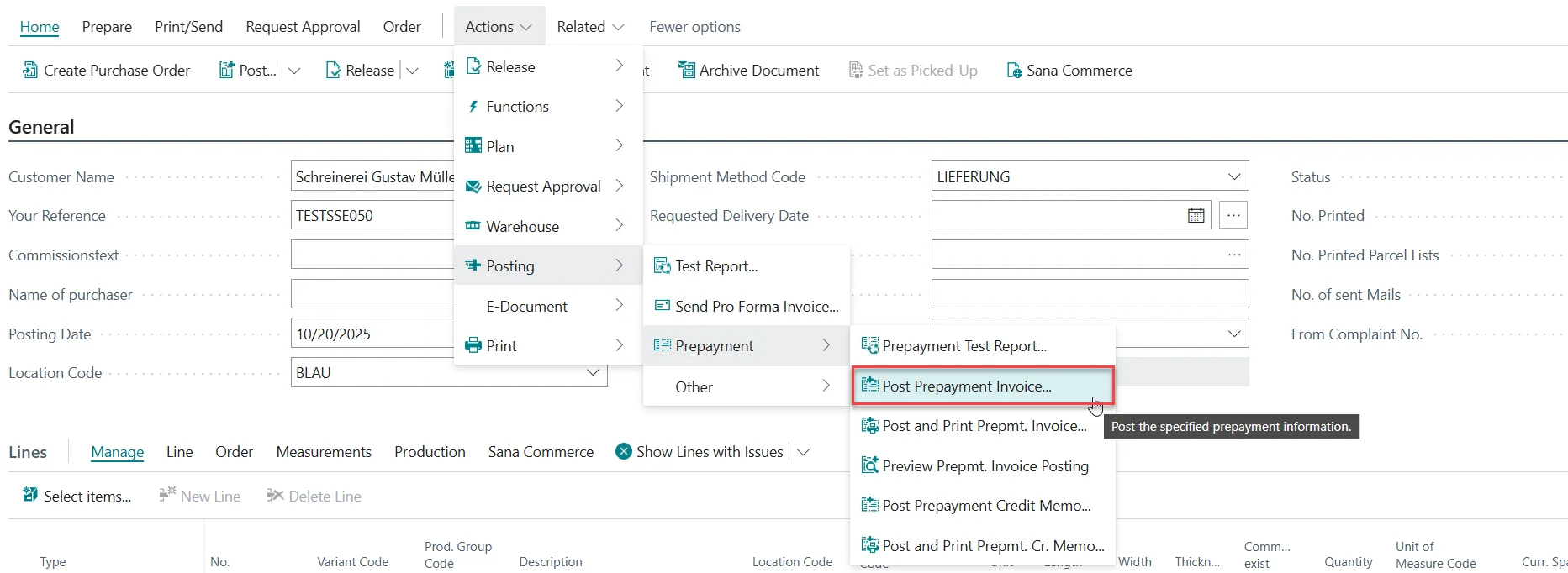Select Preview Prepmt. Invoice Posting
This screenshot has height=573, width=1568.
tap(985, 466)
